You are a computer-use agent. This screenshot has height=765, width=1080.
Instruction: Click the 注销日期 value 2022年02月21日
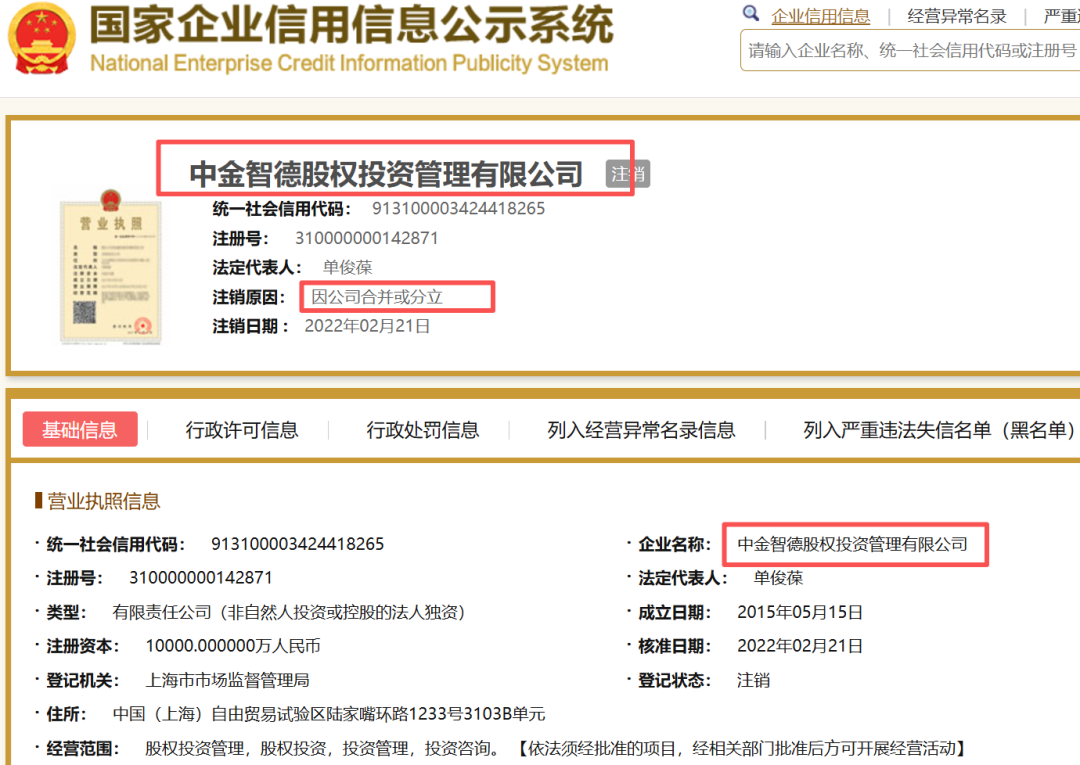pos(367,326)
